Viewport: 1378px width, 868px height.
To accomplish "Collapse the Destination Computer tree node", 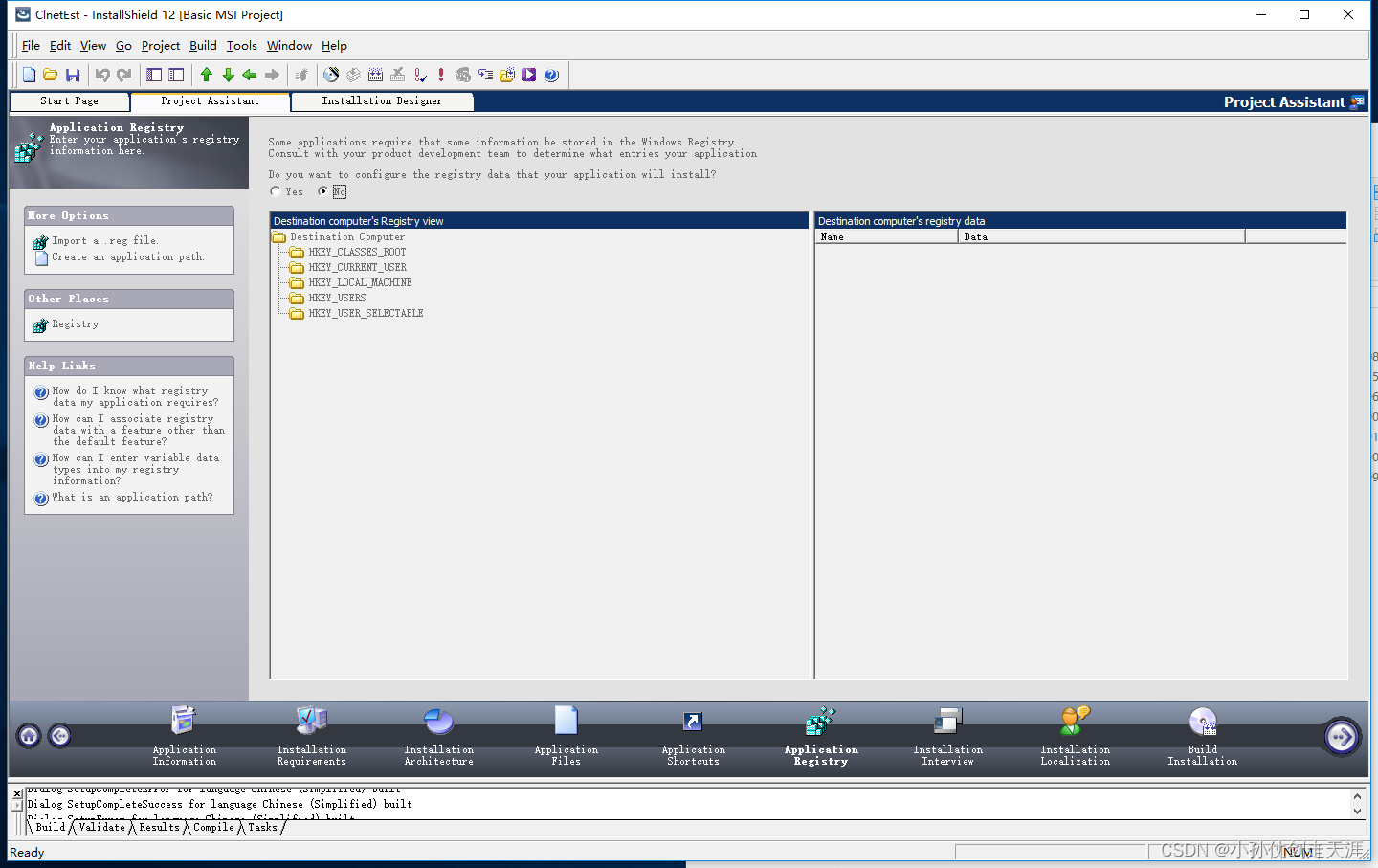I will (x=277, y=236).
